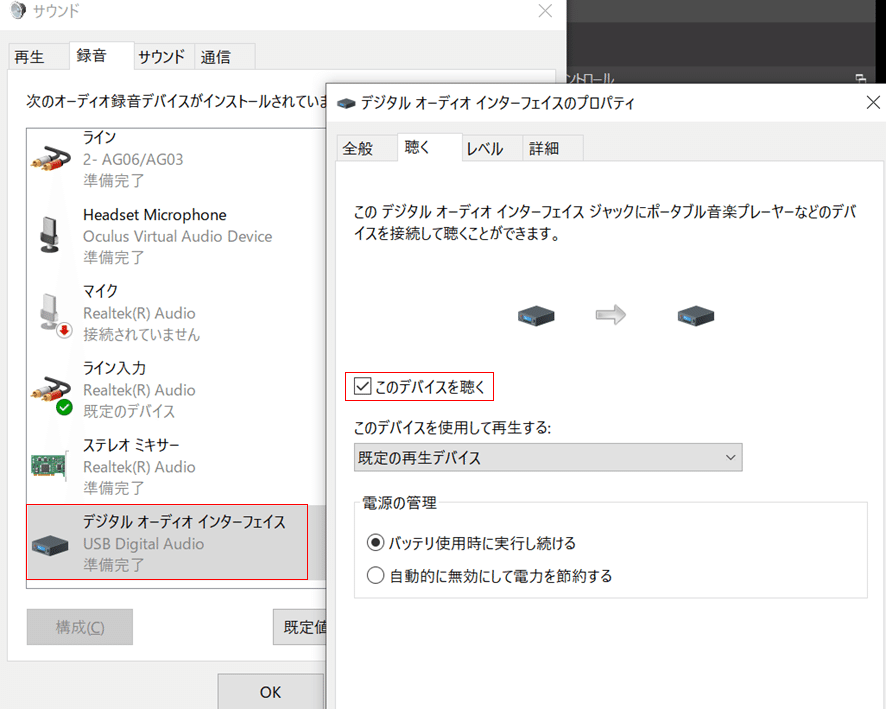Switch to the レベル tab
The width and height of the screenshot is (886, 709).
(486, 147)
